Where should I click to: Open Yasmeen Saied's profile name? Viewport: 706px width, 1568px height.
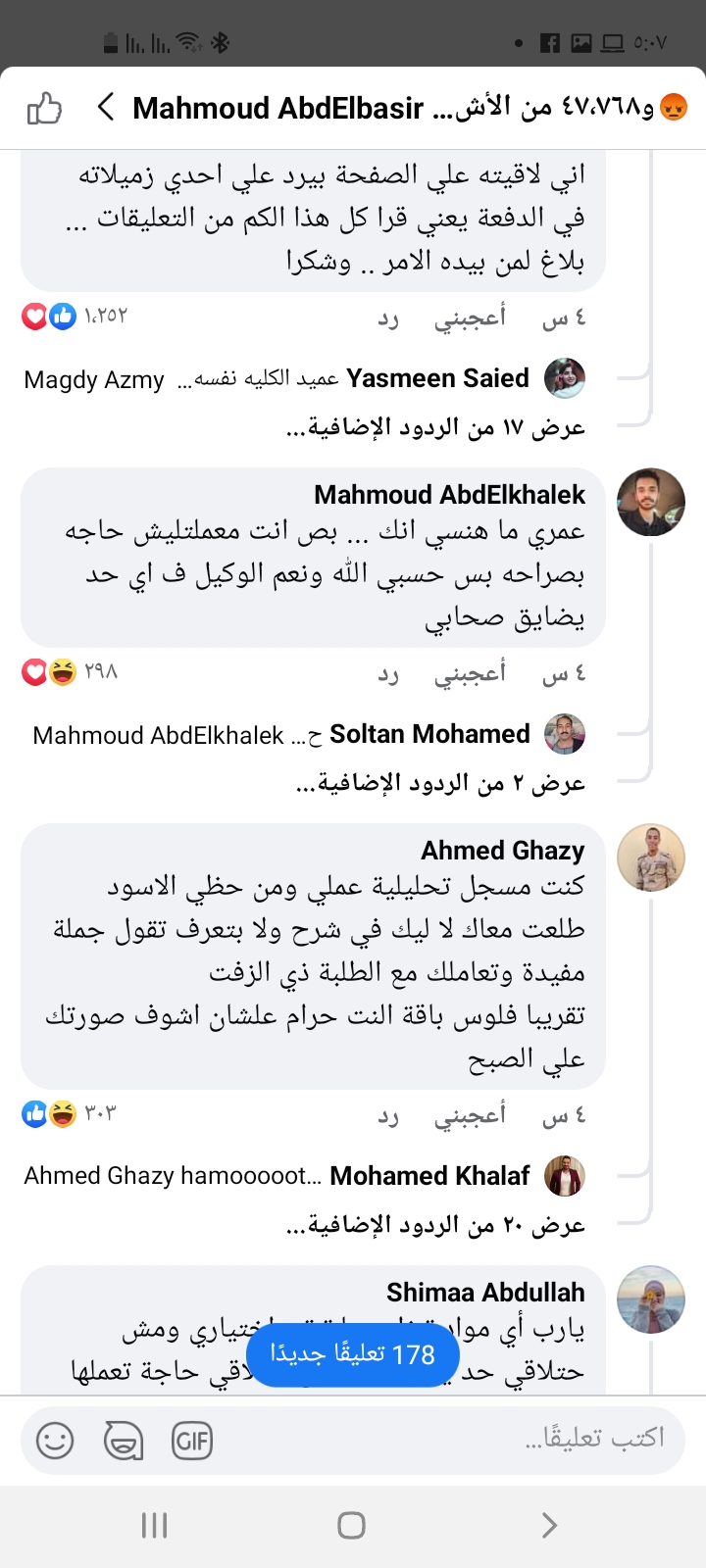[437, 377]
